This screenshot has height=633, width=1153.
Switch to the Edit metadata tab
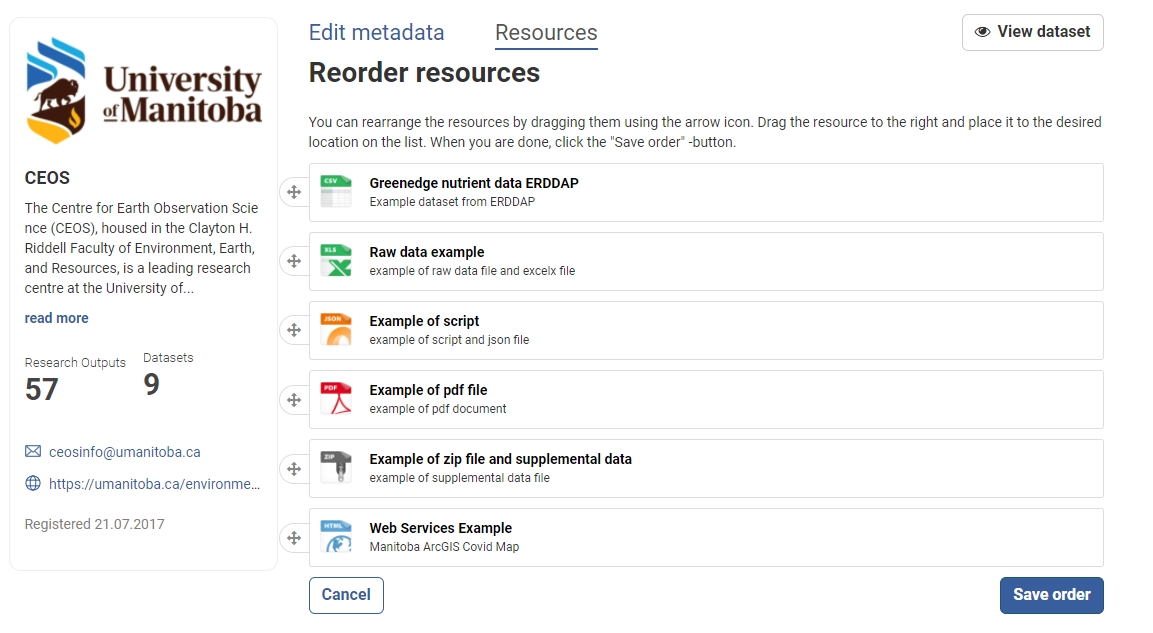[376, 32]
